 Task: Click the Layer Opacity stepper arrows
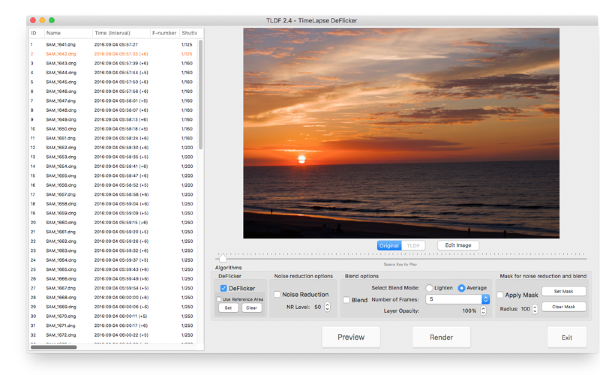coord(484,311)
